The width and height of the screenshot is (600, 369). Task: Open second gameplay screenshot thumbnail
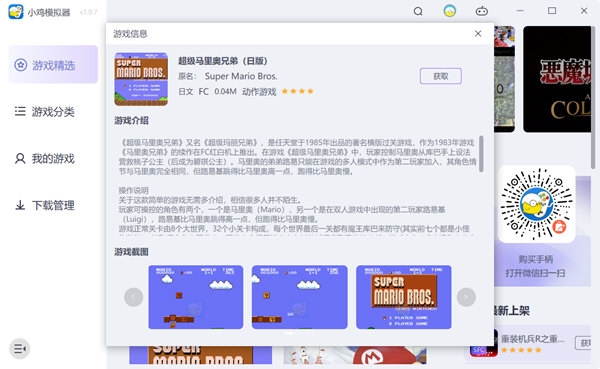(x=300, y=297)
